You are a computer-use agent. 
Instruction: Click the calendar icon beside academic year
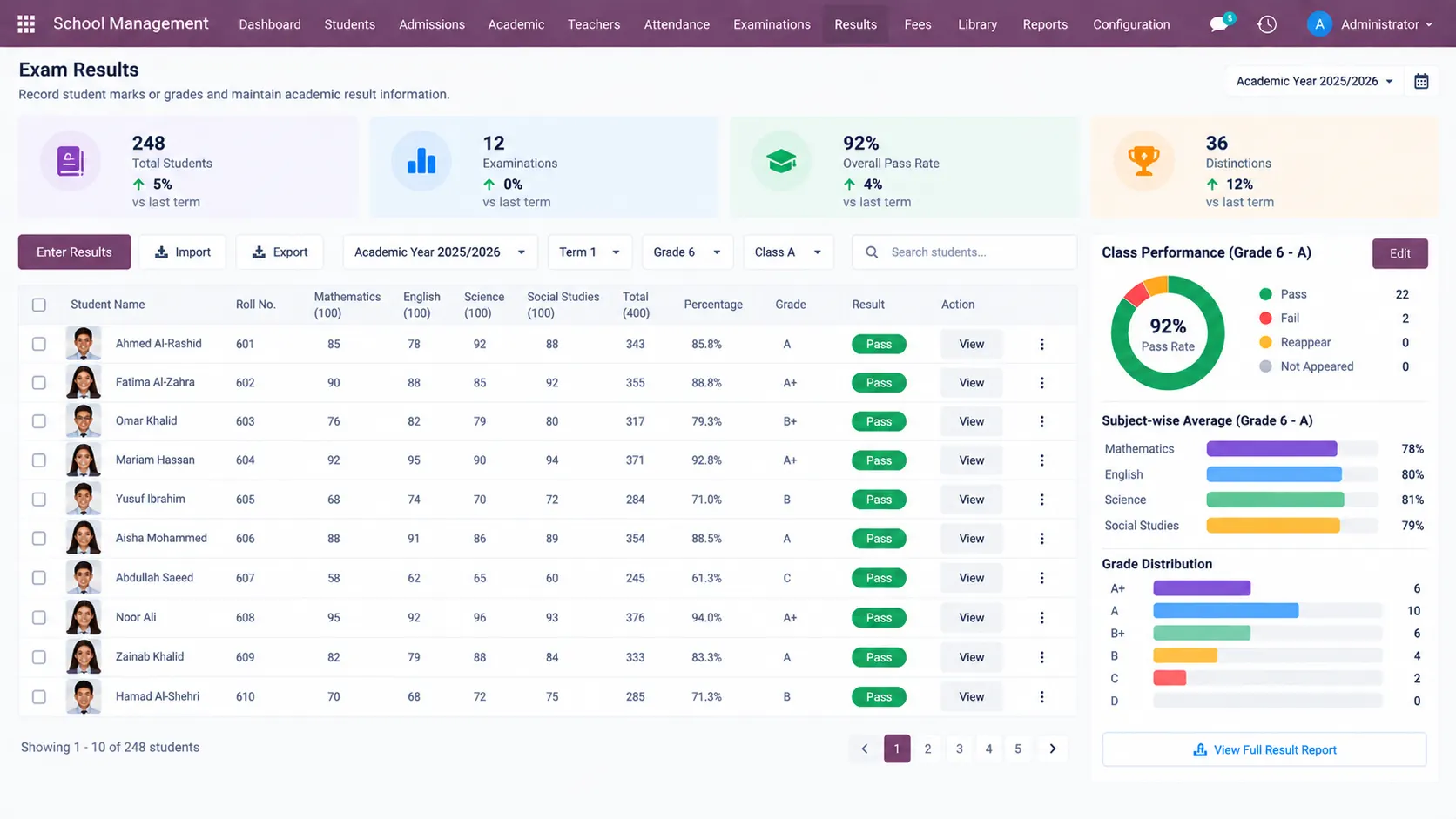coord(1421,81)
